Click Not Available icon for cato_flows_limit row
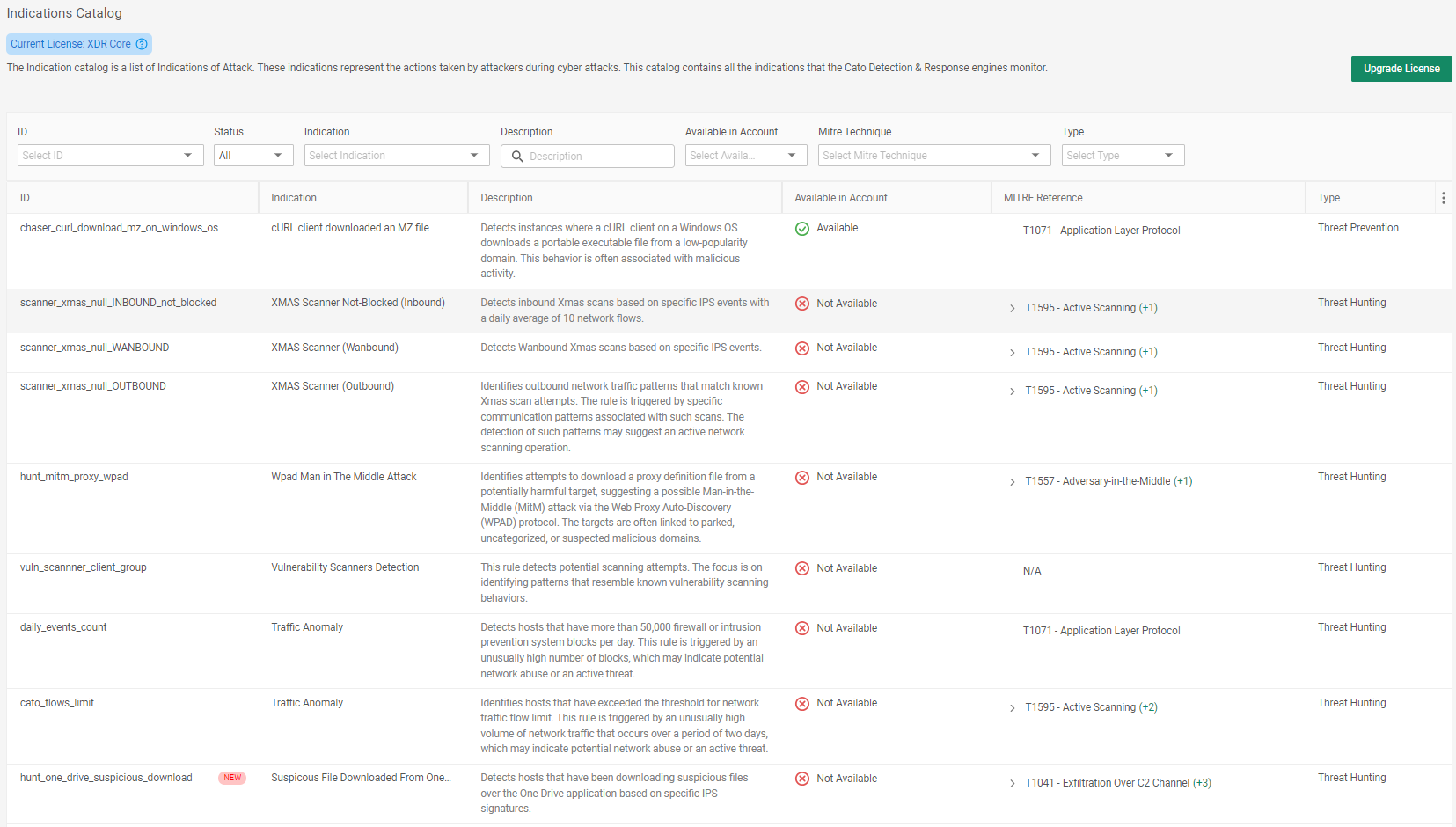Screen dimensions: 1456x827 click(x=802, y=704)
